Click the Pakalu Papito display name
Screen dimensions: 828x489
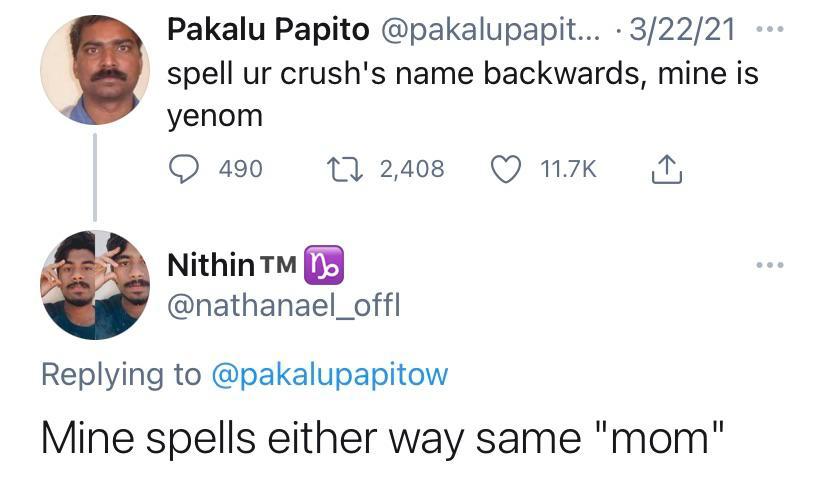click(267, 31)
